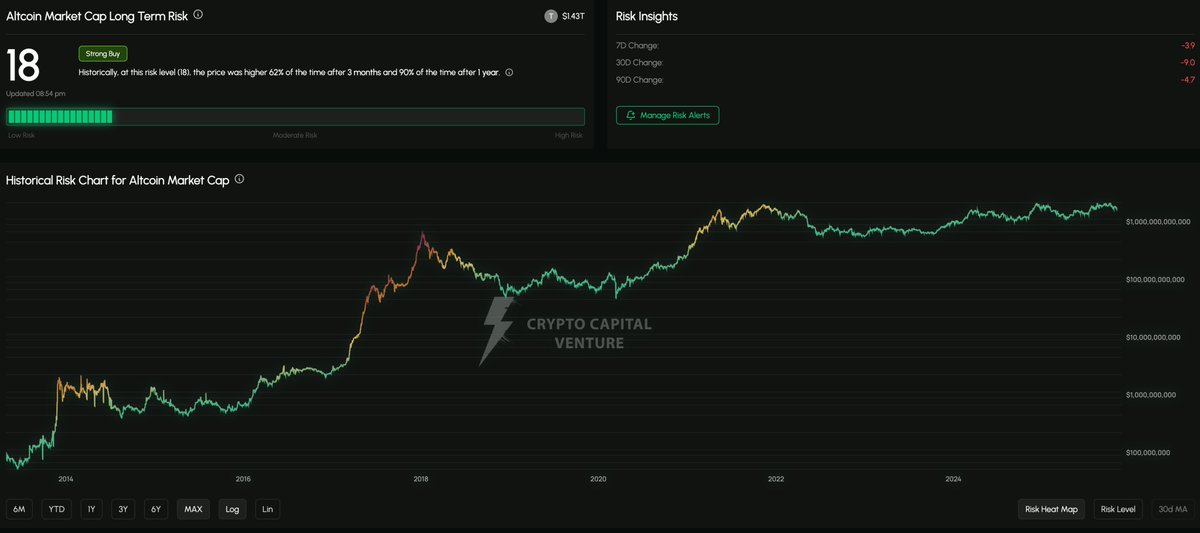Image resolution: width=1200 pixels, height=533 pixels.
Task: Click the Strong Buy badge
Action: [x=103, y=54]
